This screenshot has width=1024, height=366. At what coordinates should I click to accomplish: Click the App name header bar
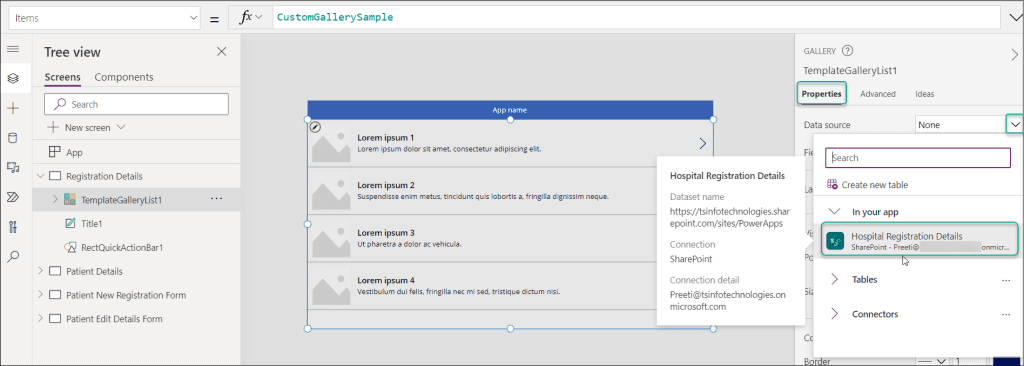(x=510, y=110)
